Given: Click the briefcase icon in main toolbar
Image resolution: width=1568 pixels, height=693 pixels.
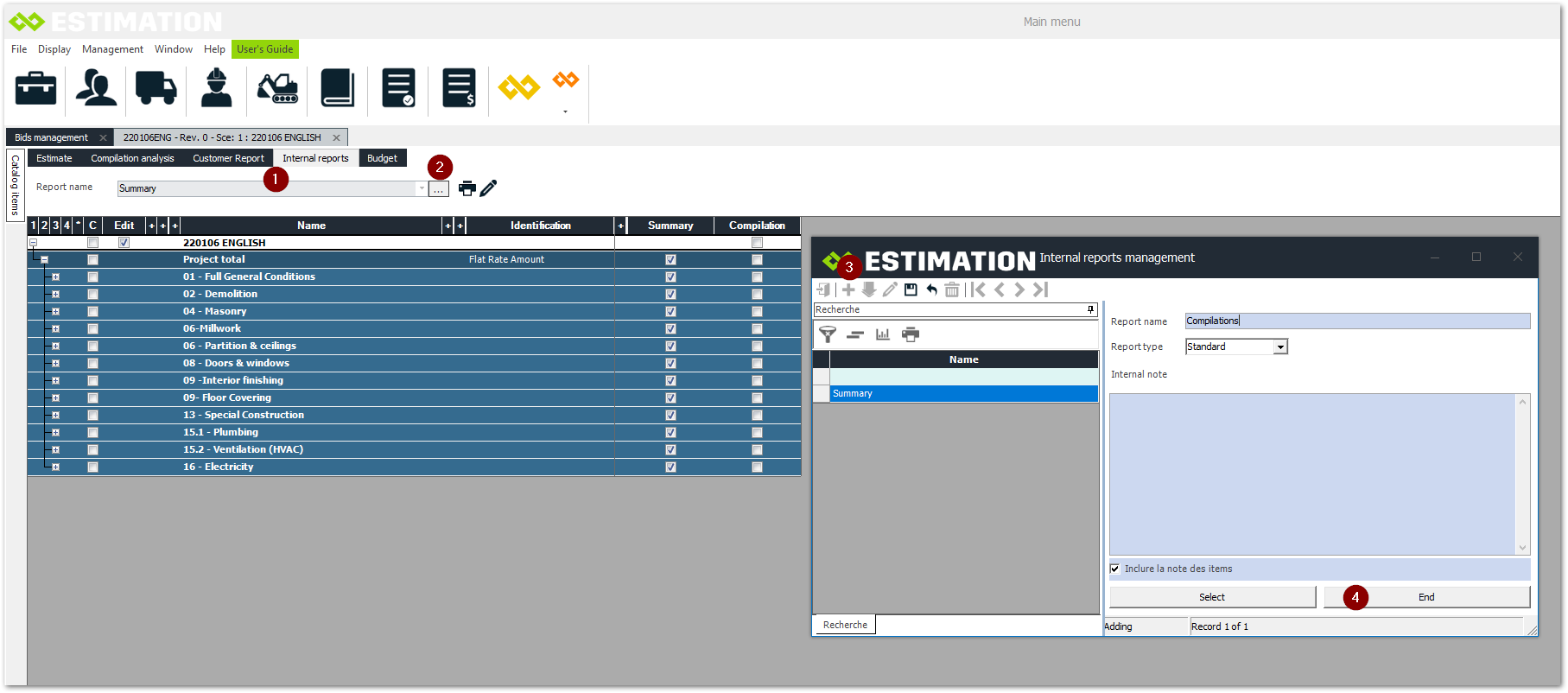Looking at the screenshot, I should 36,87.
